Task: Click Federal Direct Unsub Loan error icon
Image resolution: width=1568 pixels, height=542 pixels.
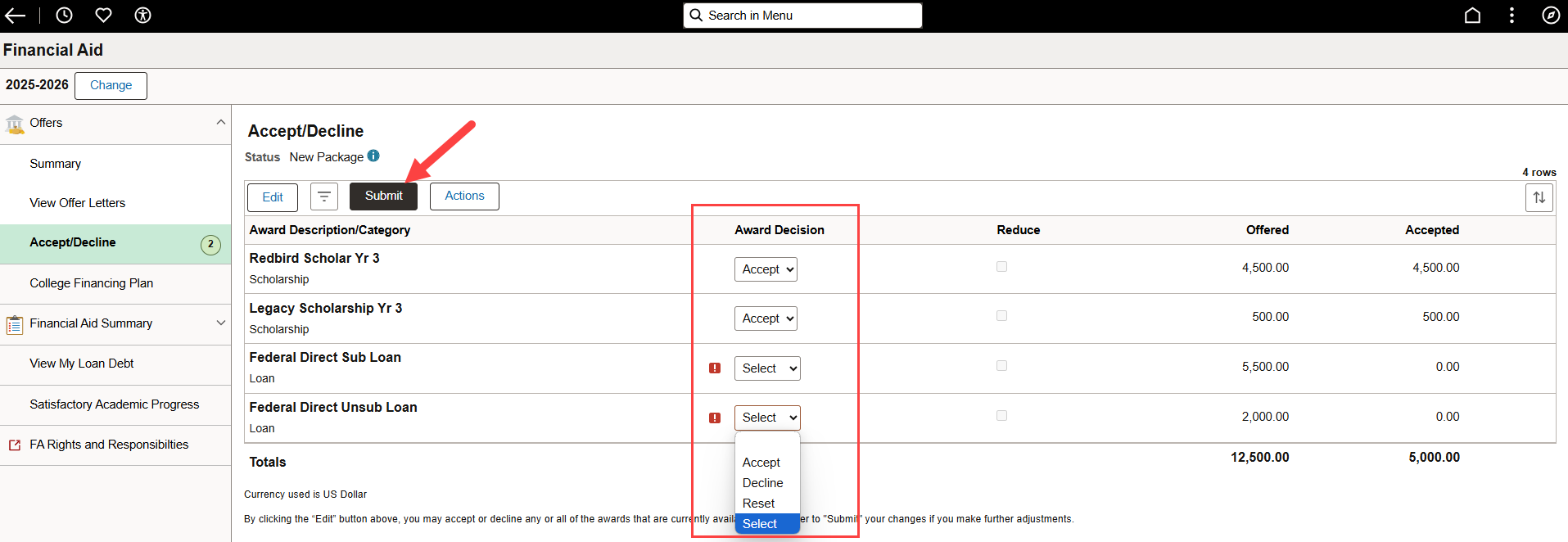Action: tap(715, 418)
